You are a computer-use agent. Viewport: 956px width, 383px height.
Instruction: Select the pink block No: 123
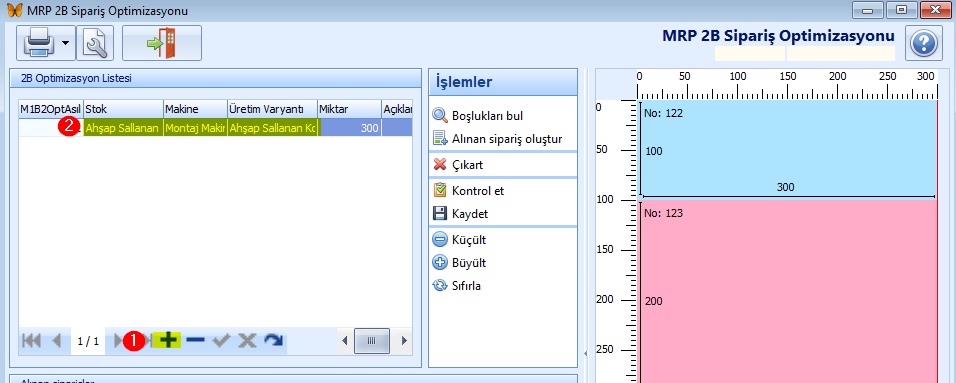(788, 292)
